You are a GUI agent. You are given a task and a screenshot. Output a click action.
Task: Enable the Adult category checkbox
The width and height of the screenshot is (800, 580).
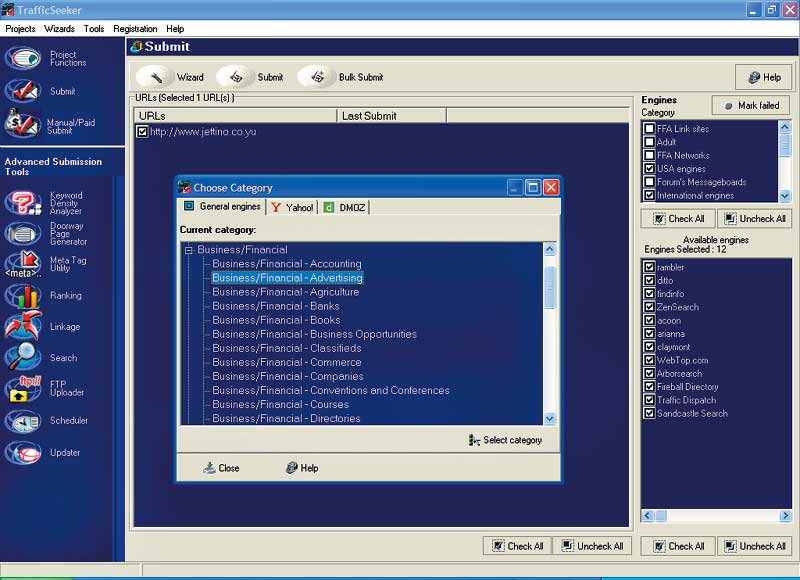[649, 142]
